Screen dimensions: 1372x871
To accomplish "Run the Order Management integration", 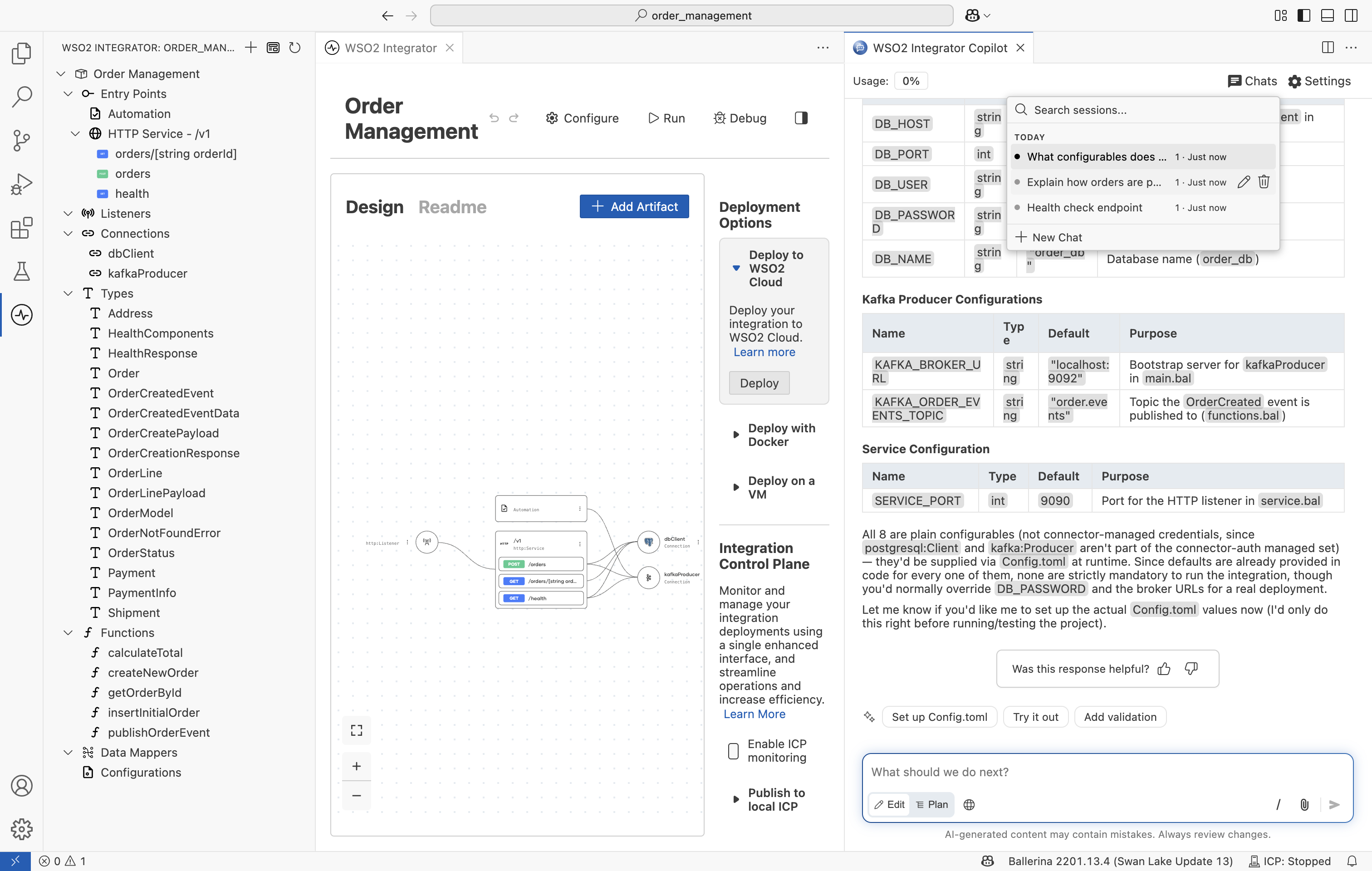I will [x=666, y=118].
